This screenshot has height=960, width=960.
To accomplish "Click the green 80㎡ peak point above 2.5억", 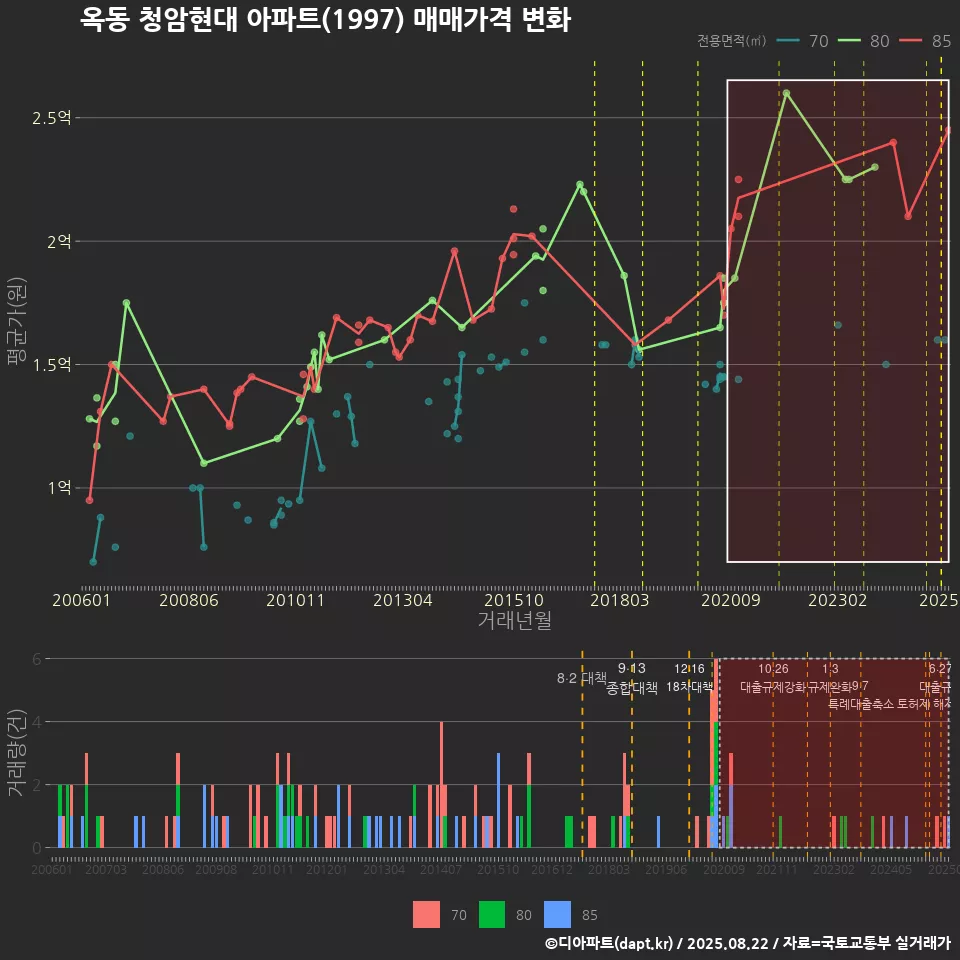I will point(786,93).
